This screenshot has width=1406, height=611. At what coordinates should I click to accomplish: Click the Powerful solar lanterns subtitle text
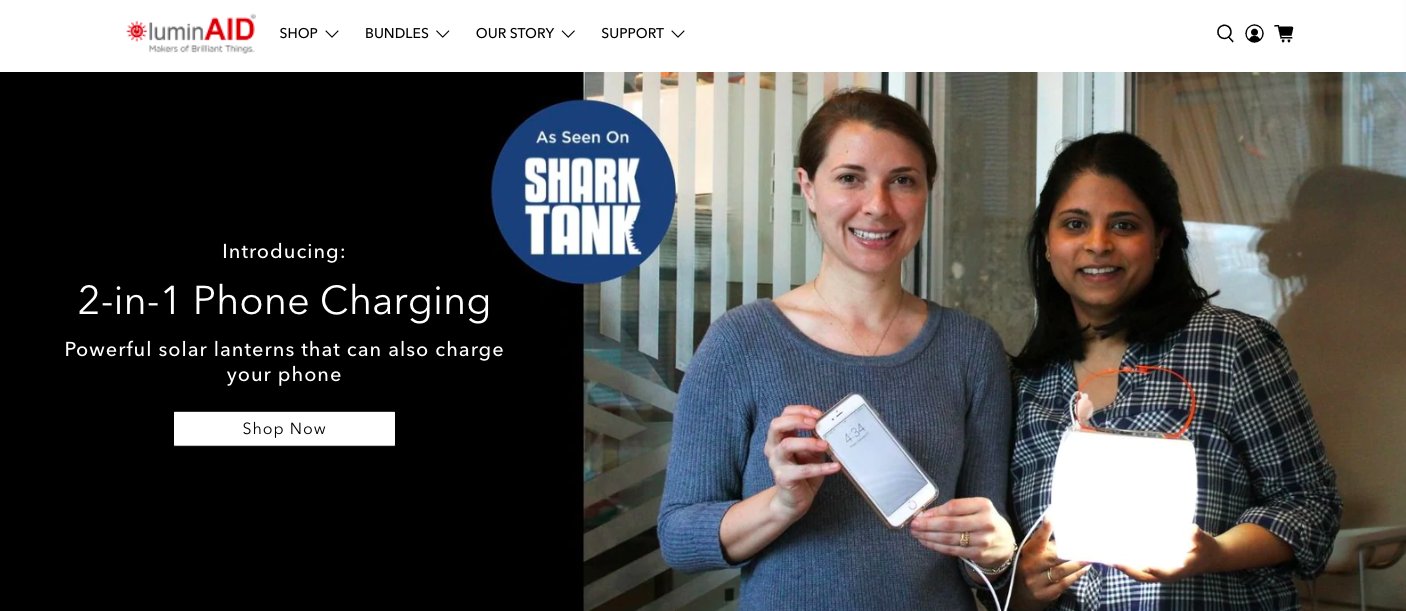284,362
